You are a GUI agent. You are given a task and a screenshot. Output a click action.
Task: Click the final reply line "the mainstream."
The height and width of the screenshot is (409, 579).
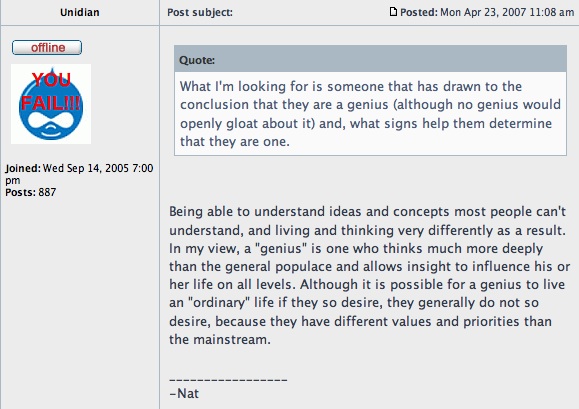220,339
